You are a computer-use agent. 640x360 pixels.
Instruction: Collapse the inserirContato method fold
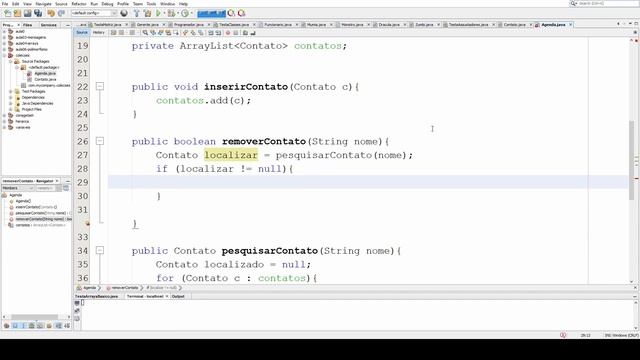click(x=100, y=86)
